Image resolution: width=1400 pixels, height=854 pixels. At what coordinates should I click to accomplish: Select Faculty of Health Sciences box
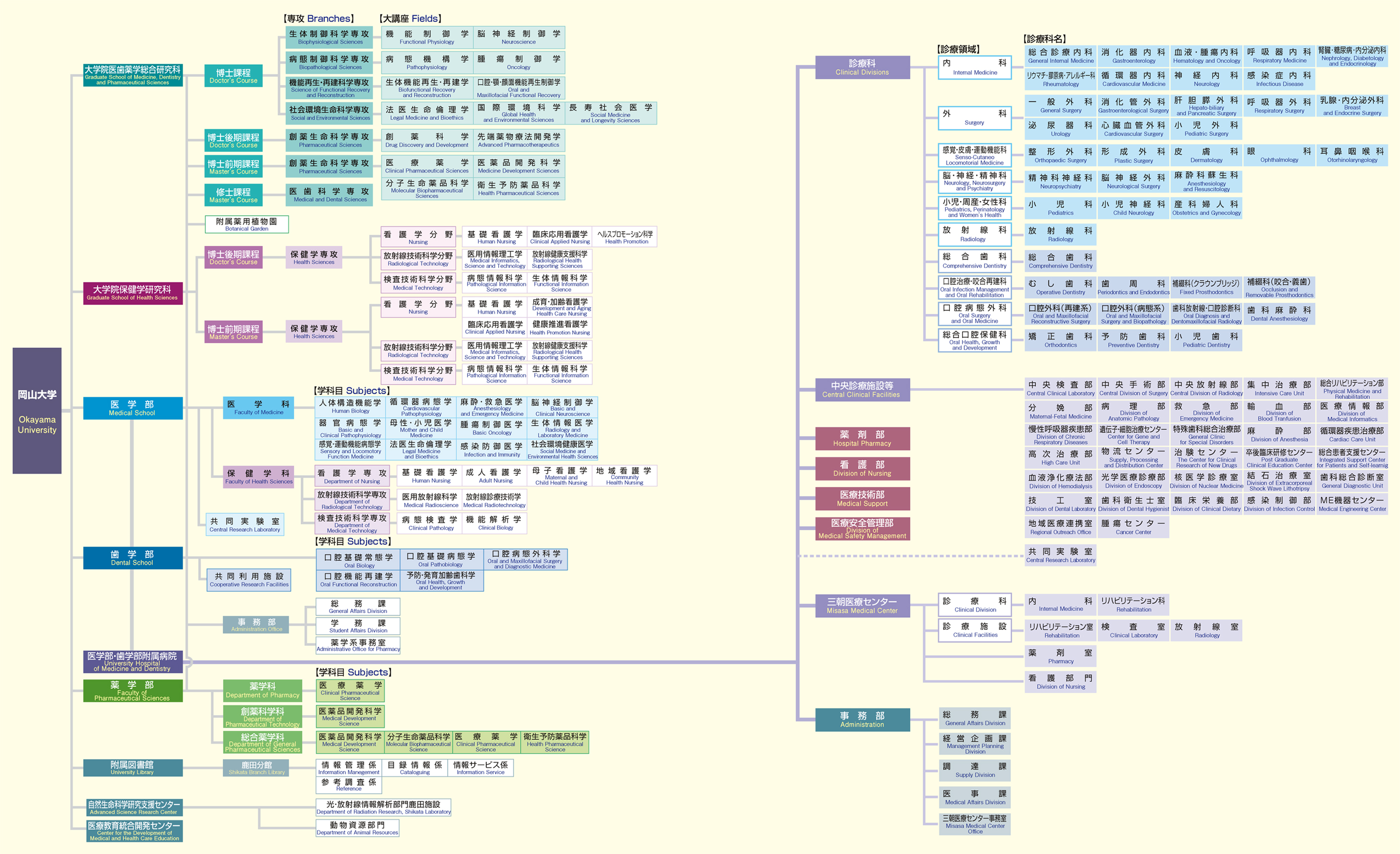click(259, 476)
